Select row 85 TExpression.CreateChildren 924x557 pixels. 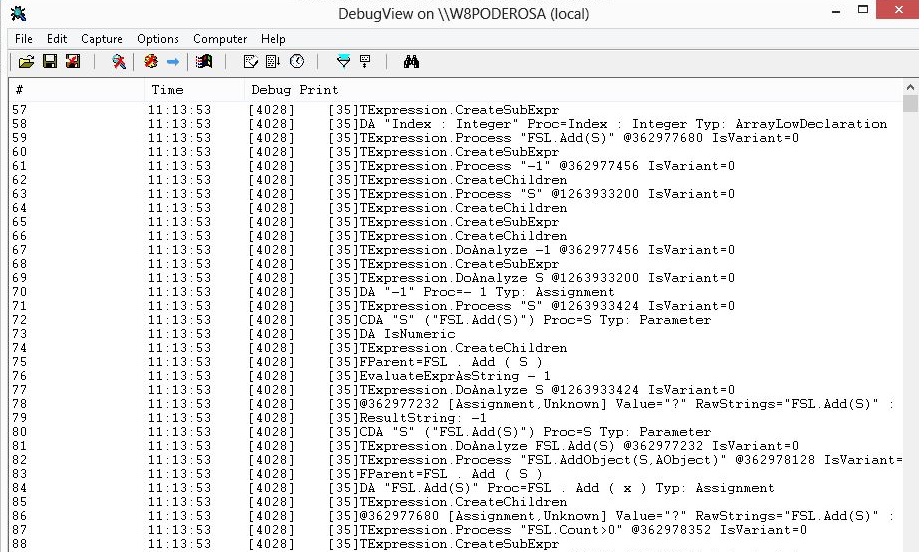pos(456,502)
